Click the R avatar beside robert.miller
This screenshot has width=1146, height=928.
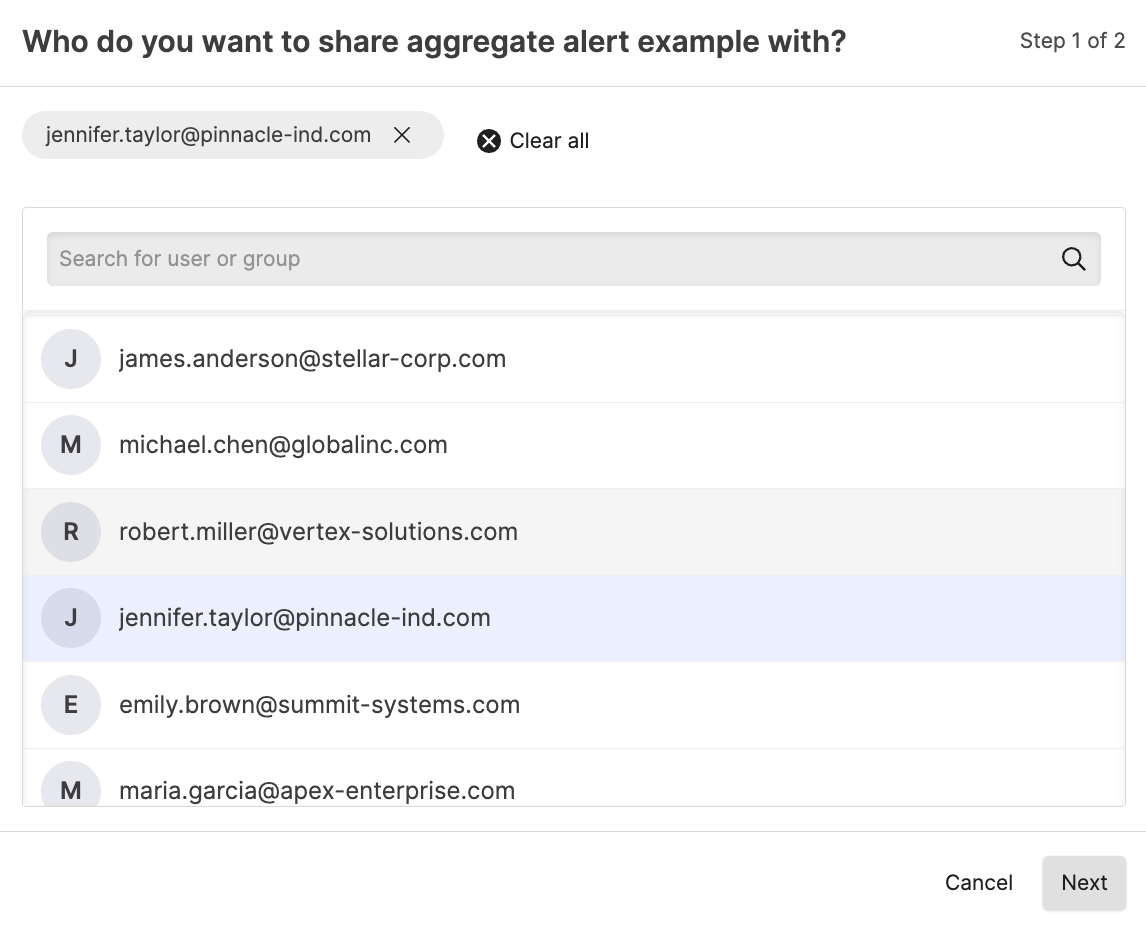[71, 532]
